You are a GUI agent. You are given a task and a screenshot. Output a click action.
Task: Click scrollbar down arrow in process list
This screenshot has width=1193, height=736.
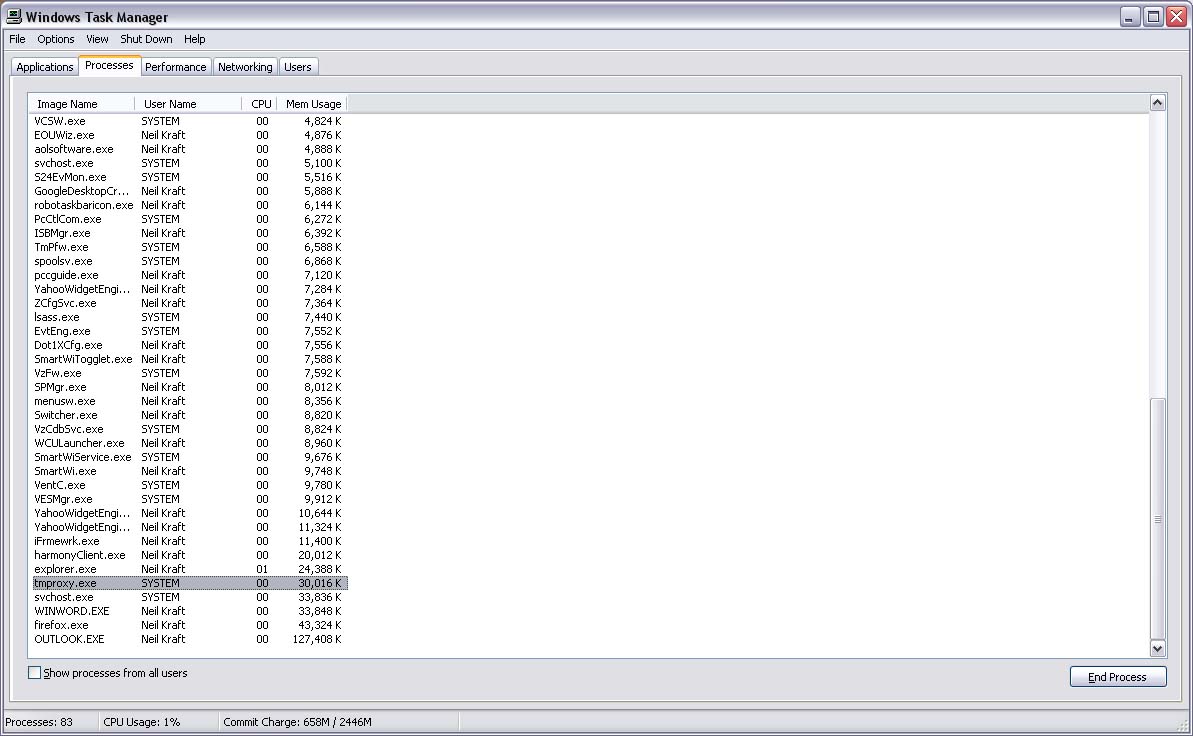click(1157, 648)
